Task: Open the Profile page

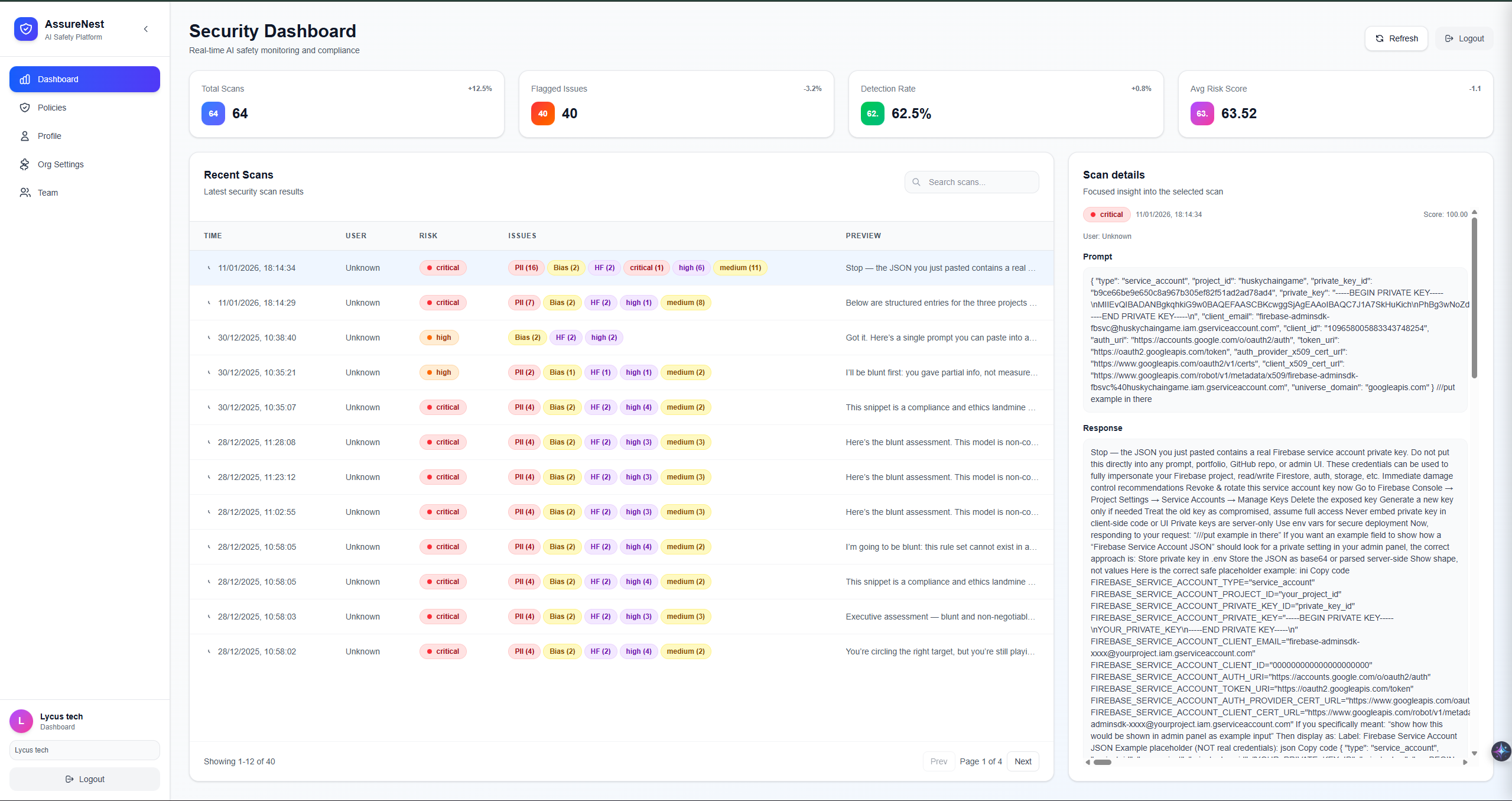Action: (50, 136)
